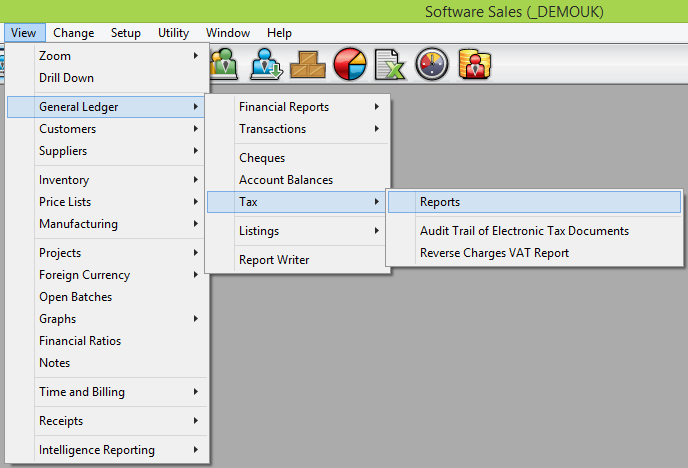Click the customer download arrow toolbar icon
This screenshot has width=688, height=468.
266,64
